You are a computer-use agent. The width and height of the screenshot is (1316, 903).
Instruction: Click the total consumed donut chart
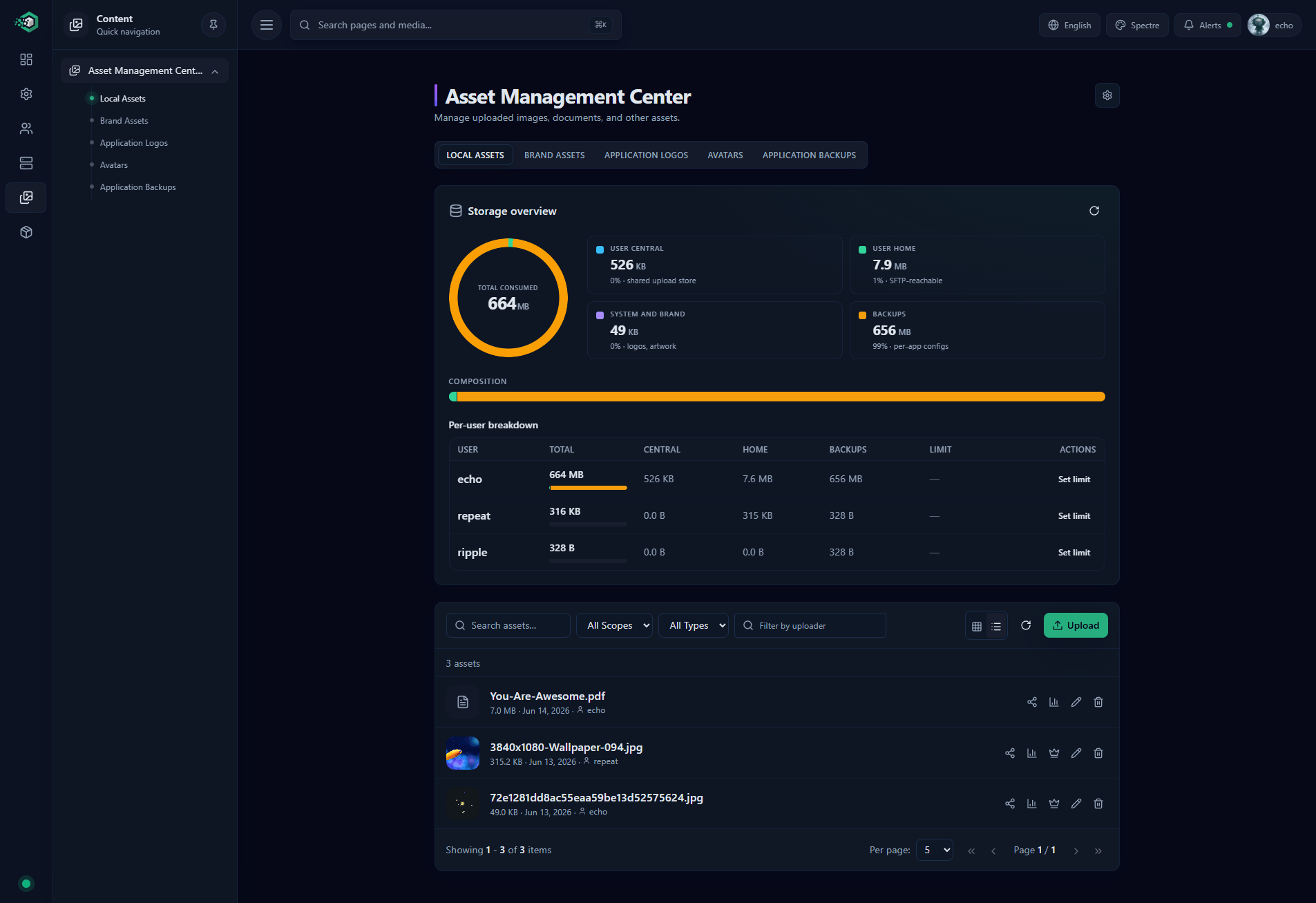508,298
